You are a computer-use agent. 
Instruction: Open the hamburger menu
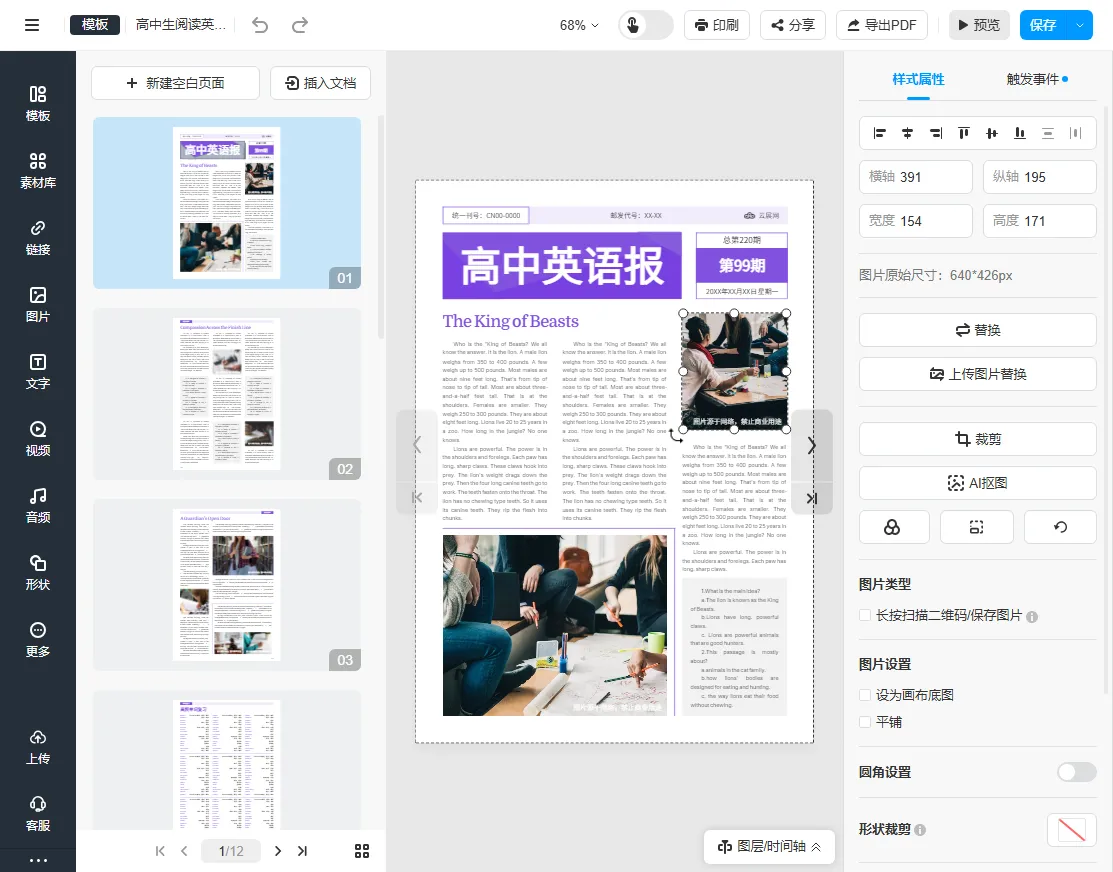point(32,25)
